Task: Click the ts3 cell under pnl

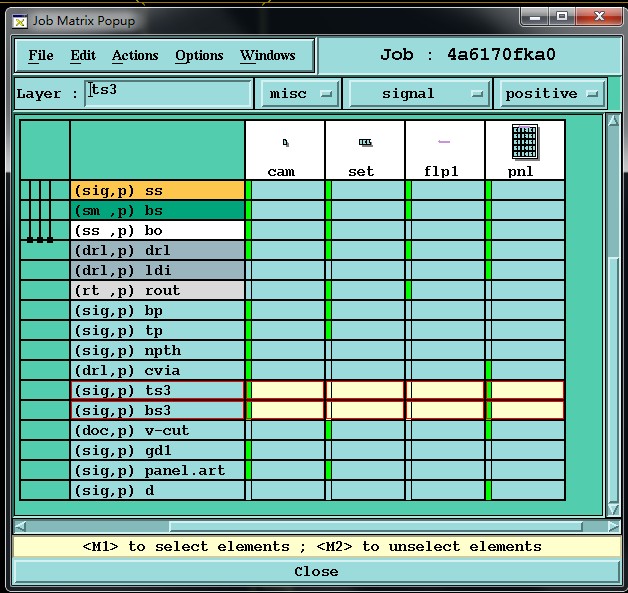Action: (525, 390)
